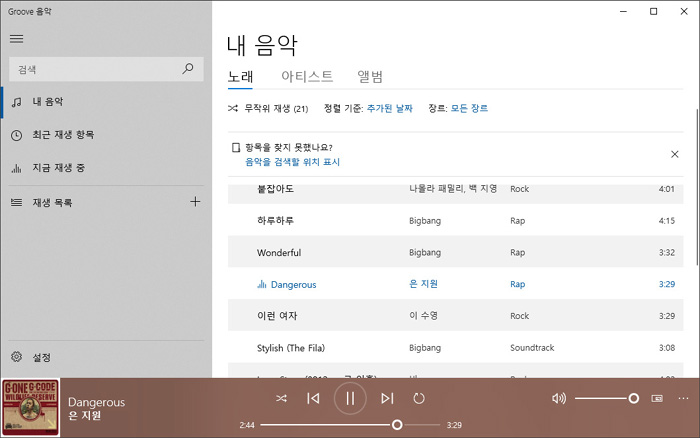Select song 이런 여자
700x438 pixels.
pos(455,316)
